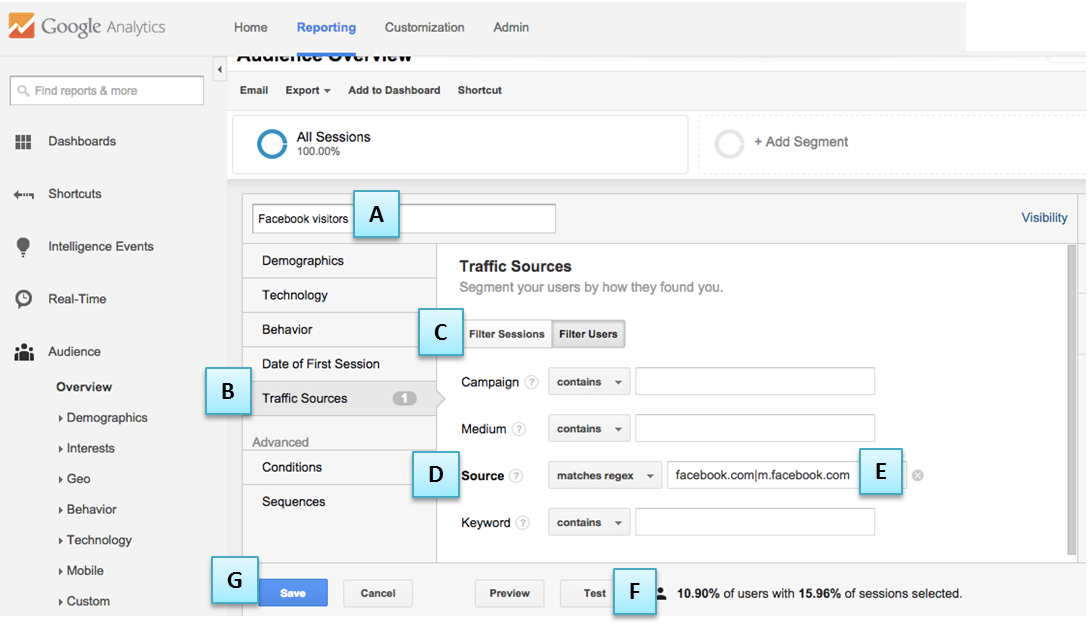Click the Add Segment empty circle icon
This screenshot has width=1088, height=632.
click(x=729, y=144)
